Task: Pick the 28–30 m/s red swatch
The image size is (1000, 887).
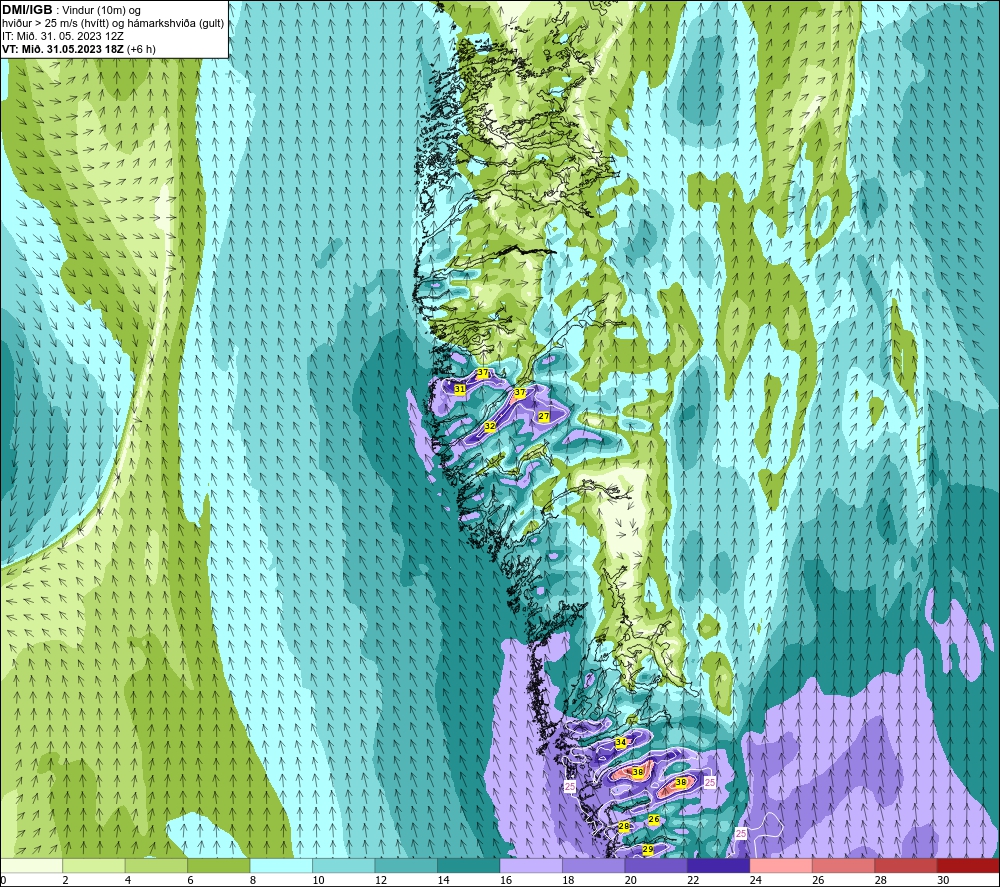Action: (x=906, y=865)
